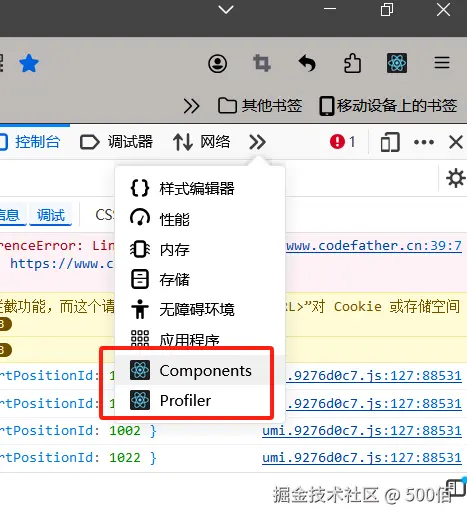
Task: Click the blue bookmark star icon
Action: [29, 63]
